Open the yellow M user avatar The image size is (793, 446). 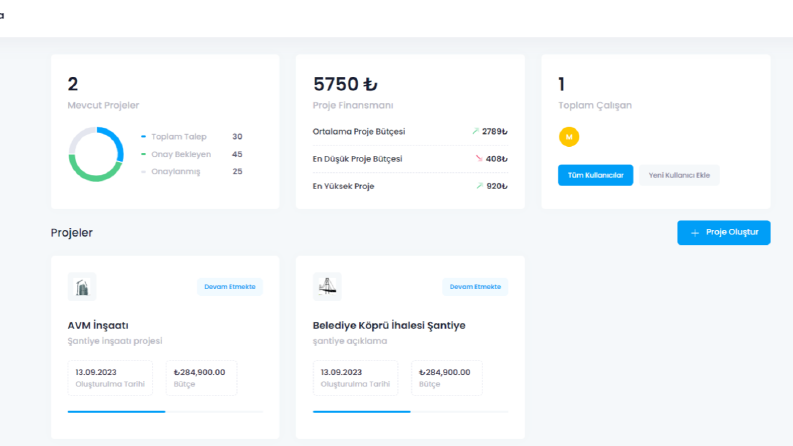[x=569, y=137]
